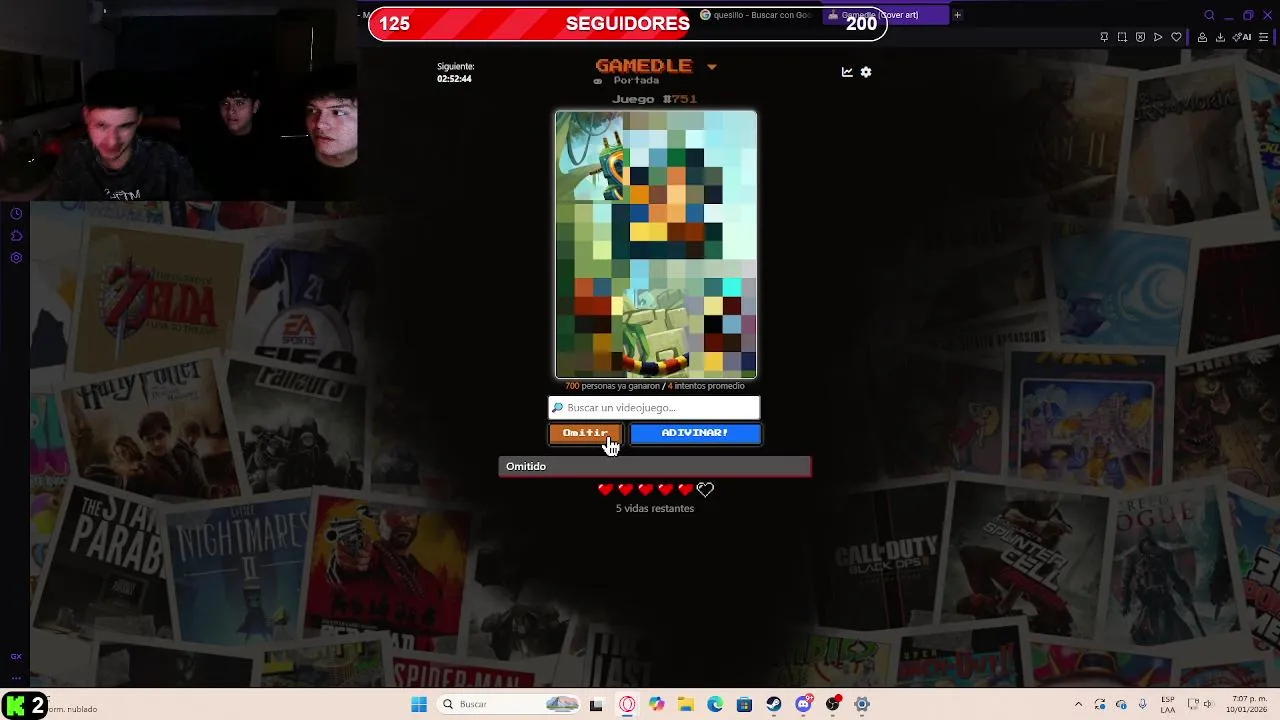Open Gamedle statistics chart icon
1280x720 pixels.
(847, 72)
